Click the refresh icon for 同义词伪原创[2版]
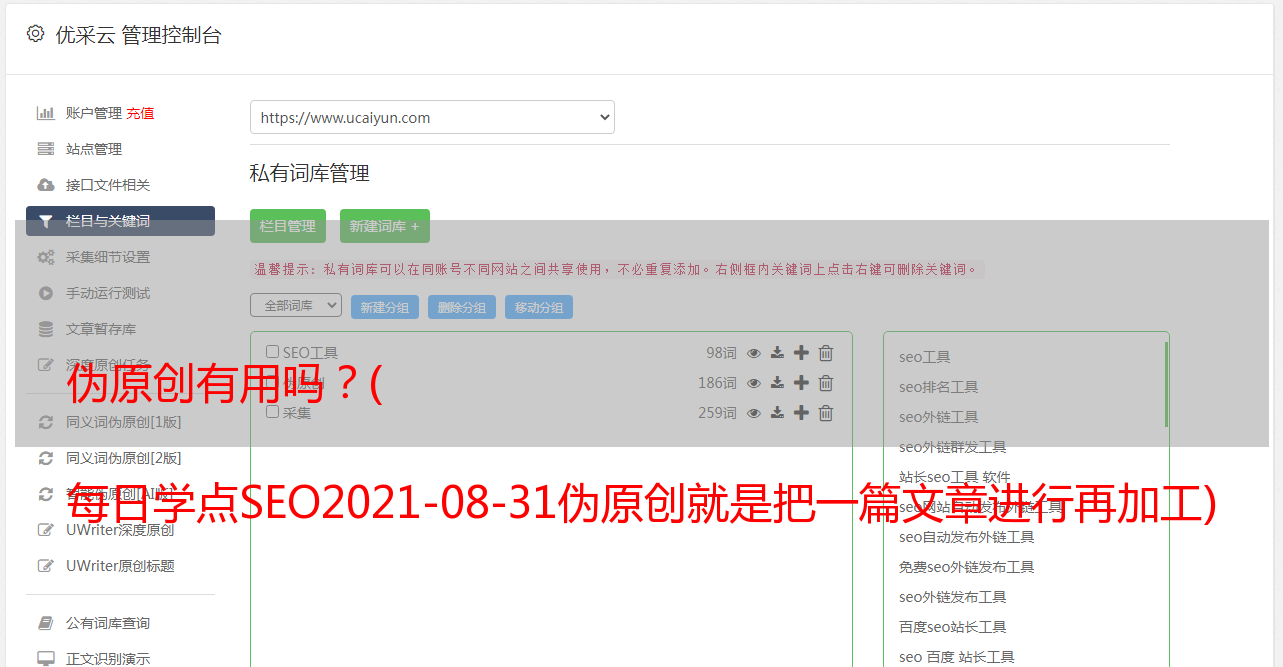The width and height of the screenshot is (1283, 667). click(x=45, y=458)
